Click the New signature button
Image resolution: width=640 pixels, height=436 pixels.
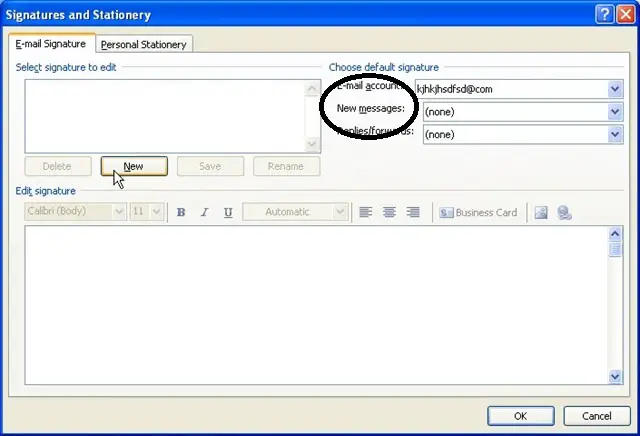[134, 166]
